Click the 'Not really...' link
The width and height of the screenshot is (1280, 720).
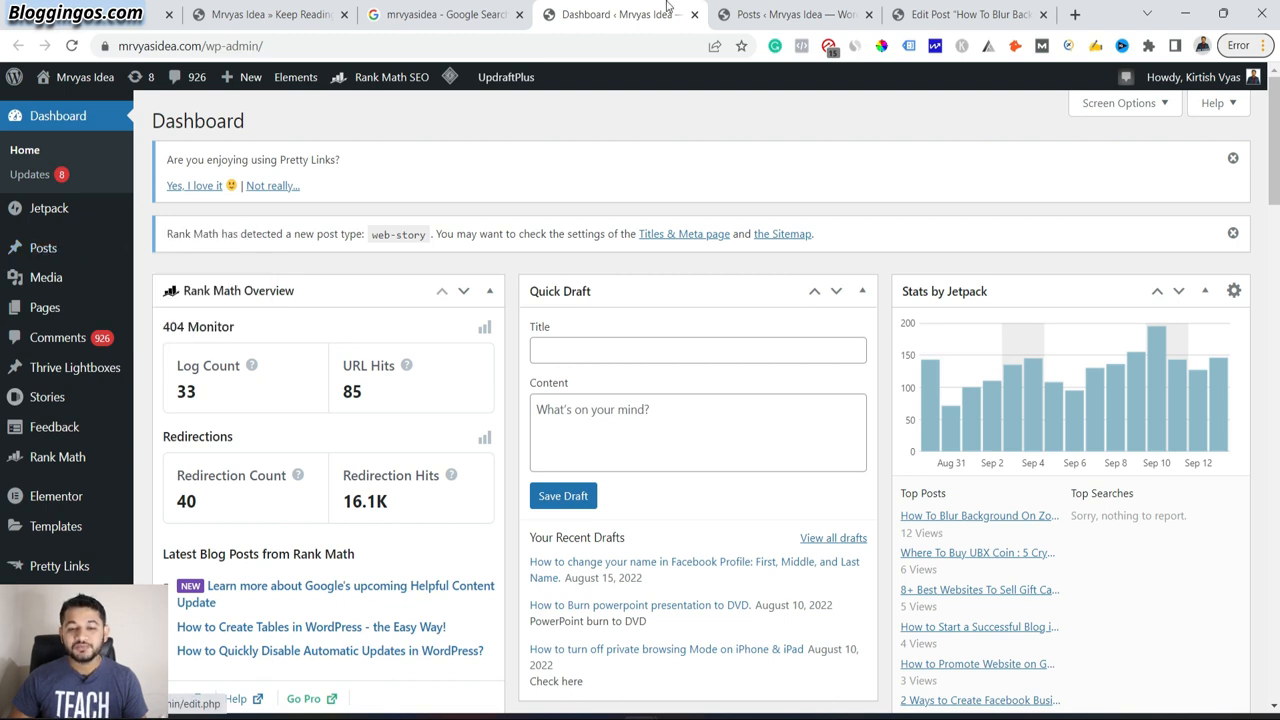tap(273, 186)
